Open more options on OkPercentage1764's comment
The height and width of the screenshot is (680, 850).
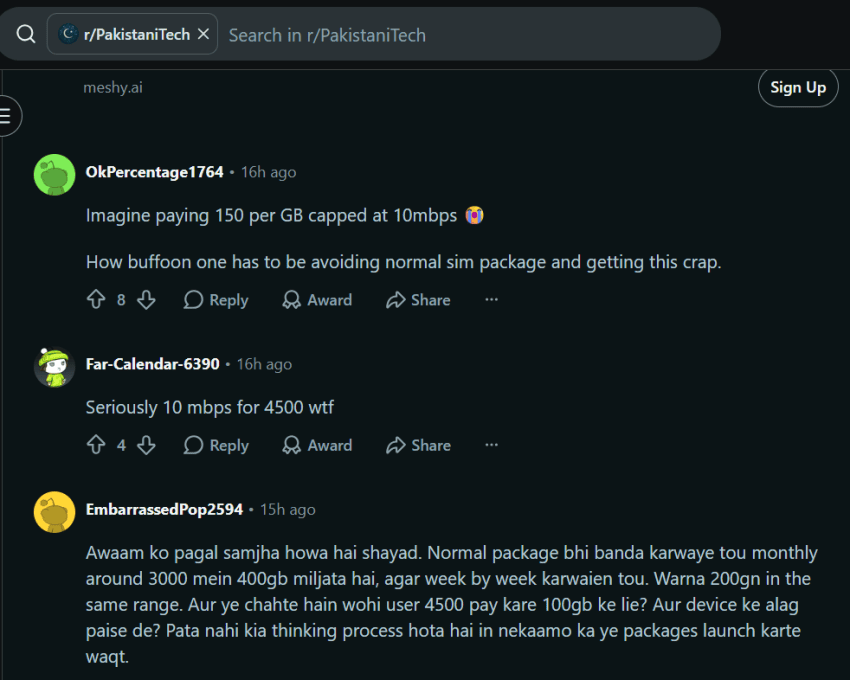click(491, 299)
